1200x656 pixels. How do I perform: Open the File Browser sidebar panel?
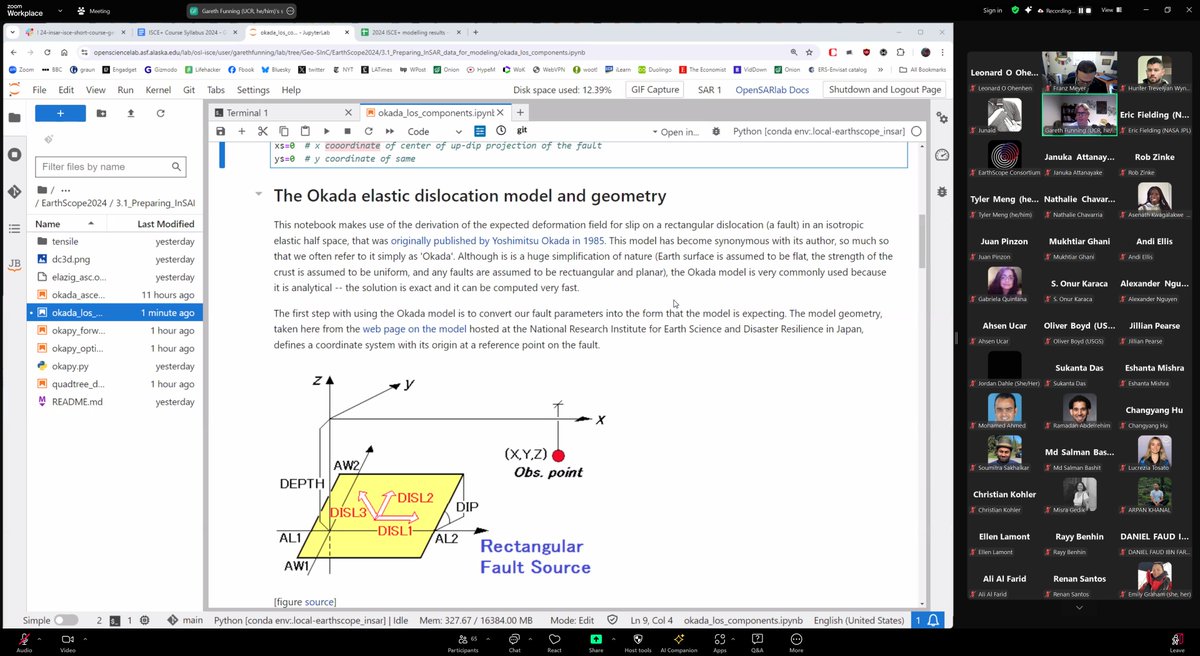14,117
